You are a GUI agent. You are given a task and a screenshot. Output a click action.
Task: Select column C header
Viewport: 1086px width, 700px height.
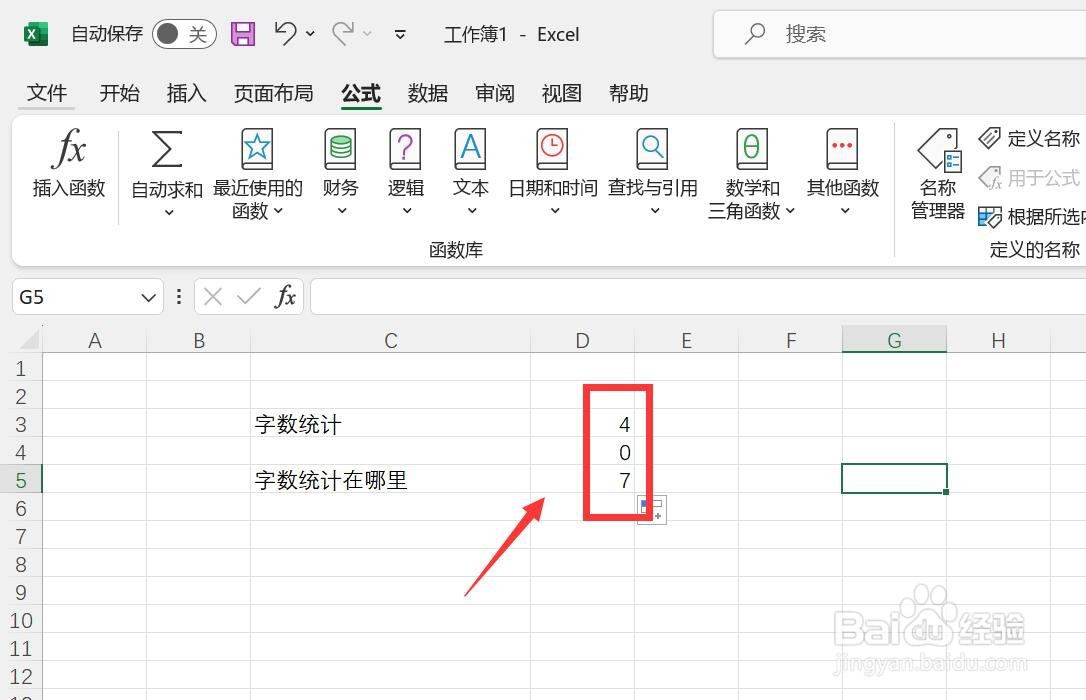point(391,340)
